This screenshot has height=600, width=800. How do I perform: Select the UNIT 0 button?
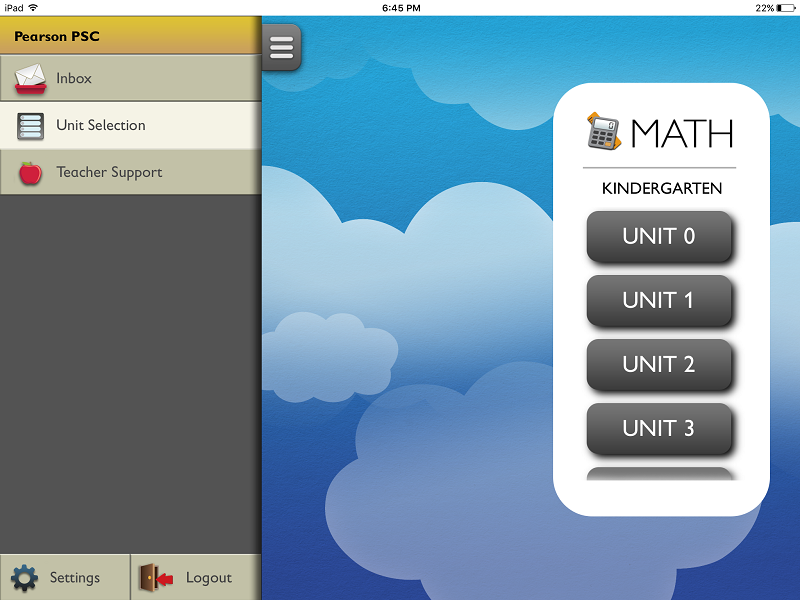(659, 237)
